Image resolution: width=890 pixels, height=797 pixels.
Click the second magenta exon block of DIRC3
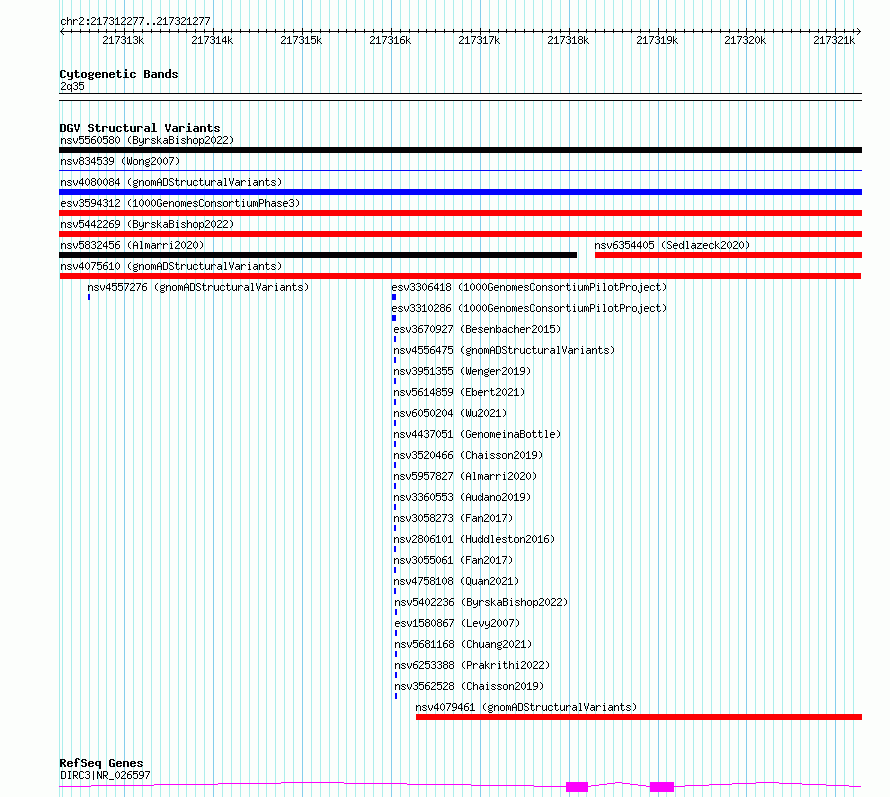[662, 787]
